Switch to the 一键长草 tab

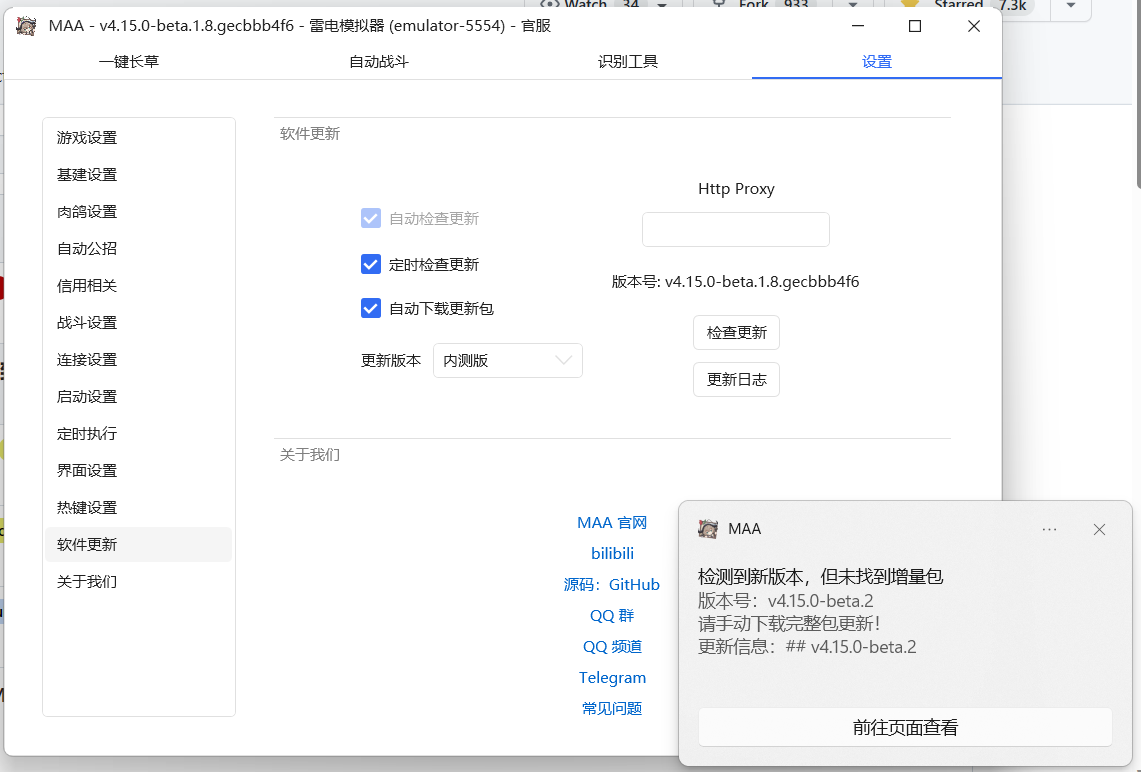coord(129,62)
